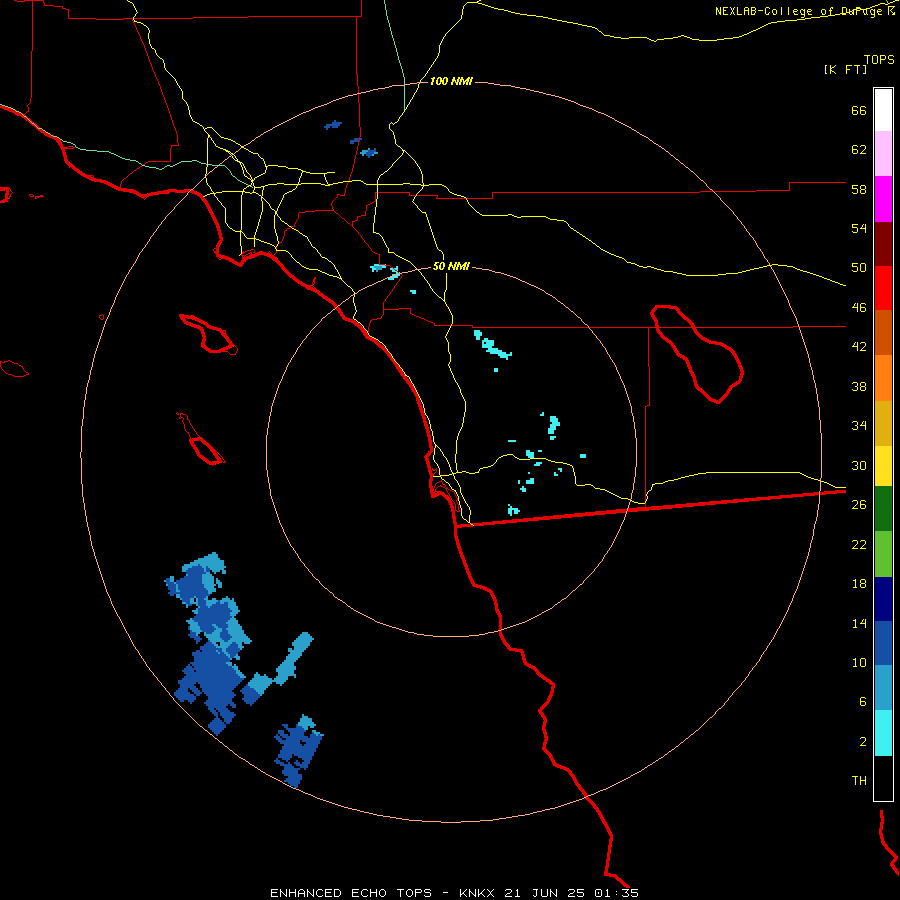The height and width of the screenshot is (900, 900).
Task: Click the legend value "30"
Action: [x=859, y=465]
